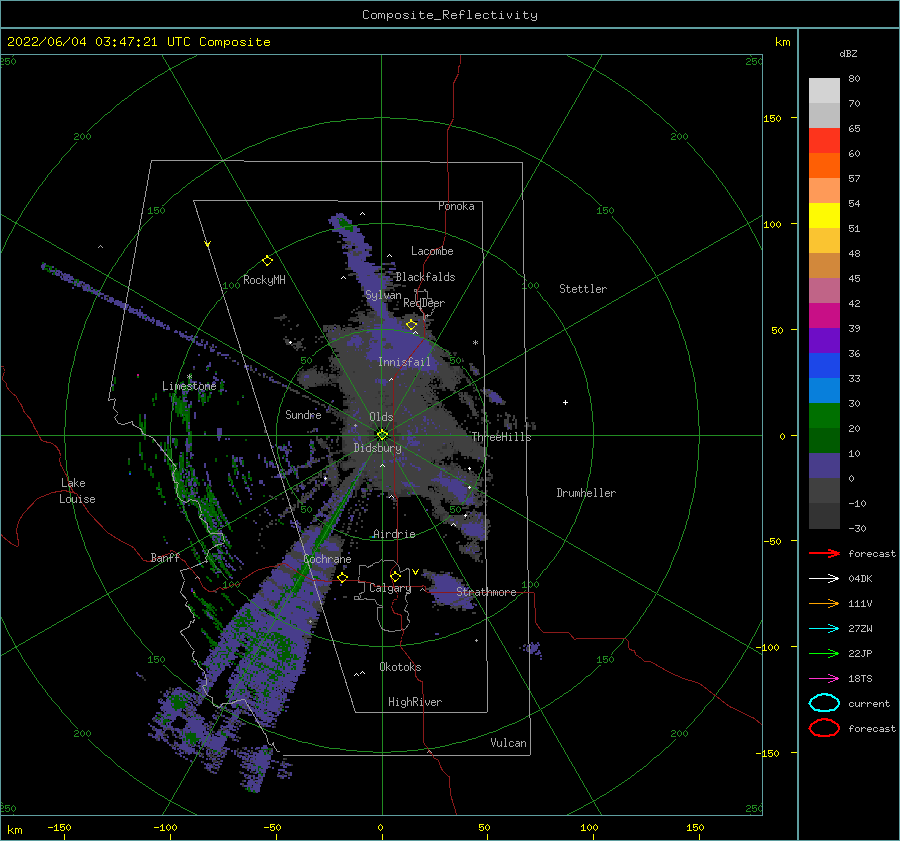This screenshot has height=841, width=900.
Task: Click the Cochrane town label
Action: pos(327,559)
